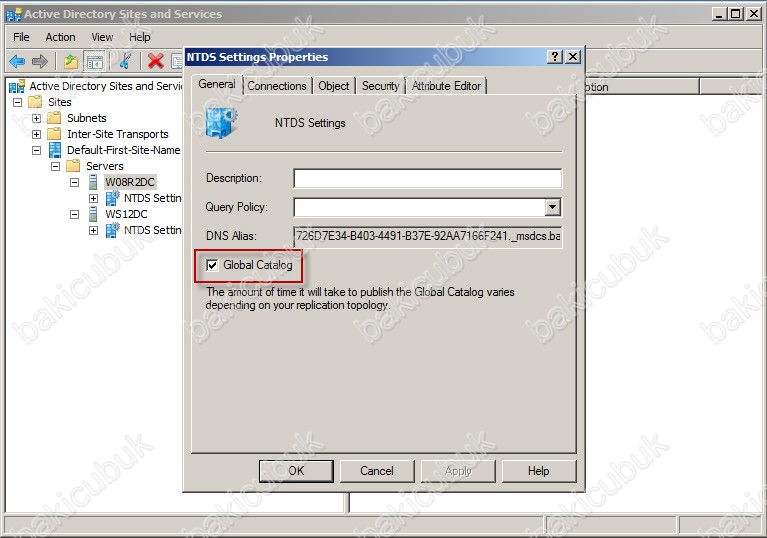
Task: Select the Servers tree label
Action: [105, 166]
